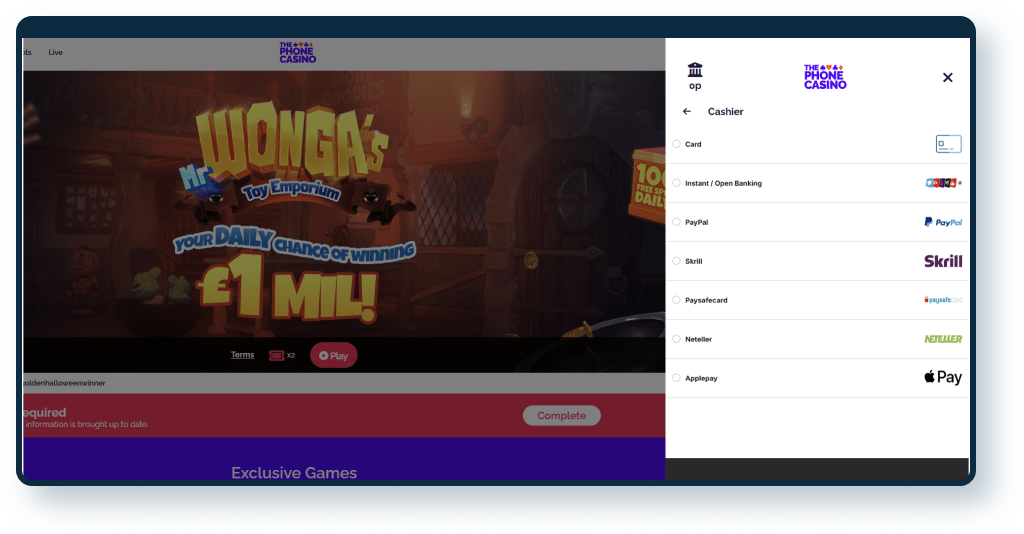Image resolution: width=1024 pixels, height=534 pixels.
Task: Click the Cashier heading text
Action: click(x=726, y=112)
